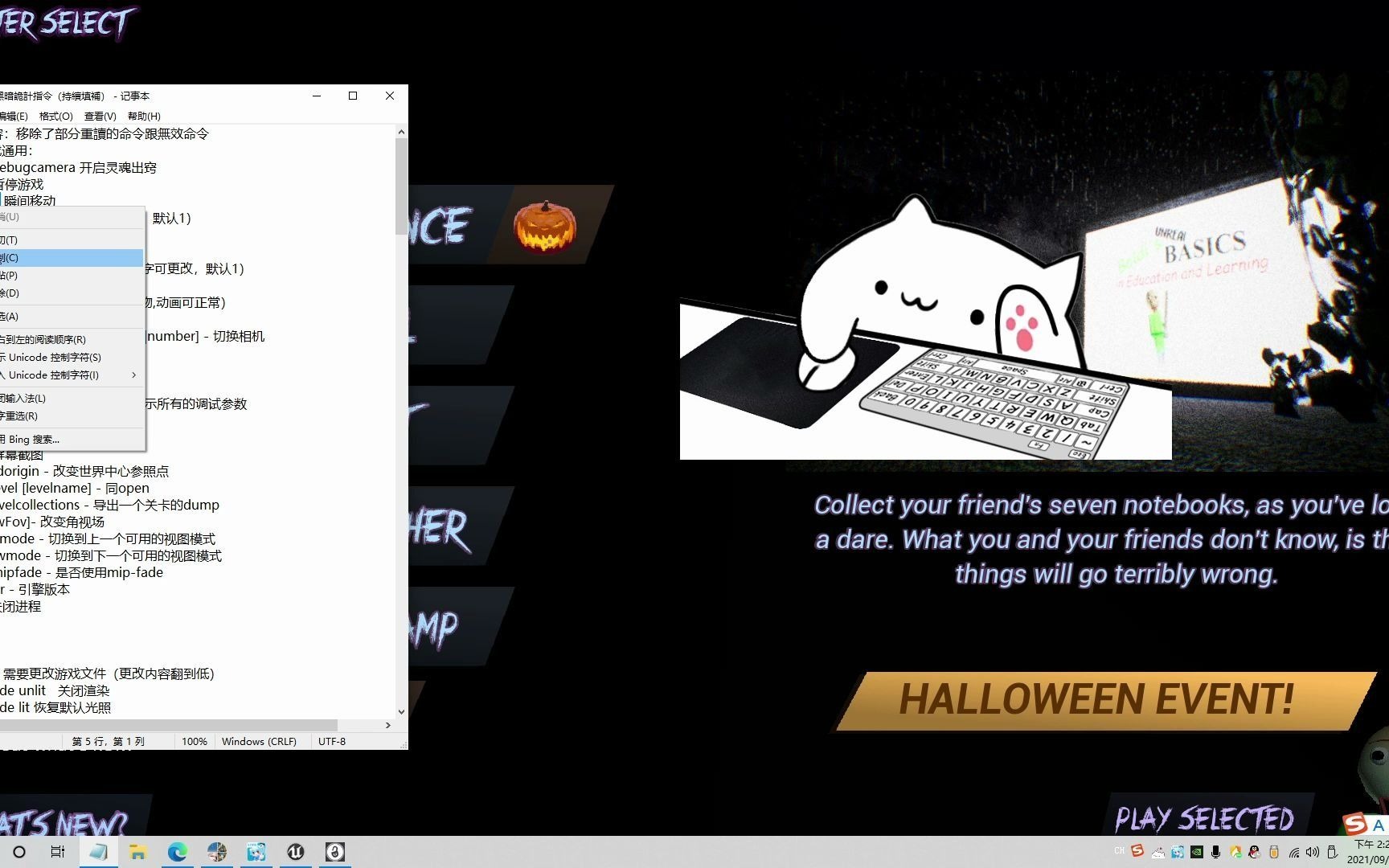Choose the paste (P) context menu entry

click(72, 275)
